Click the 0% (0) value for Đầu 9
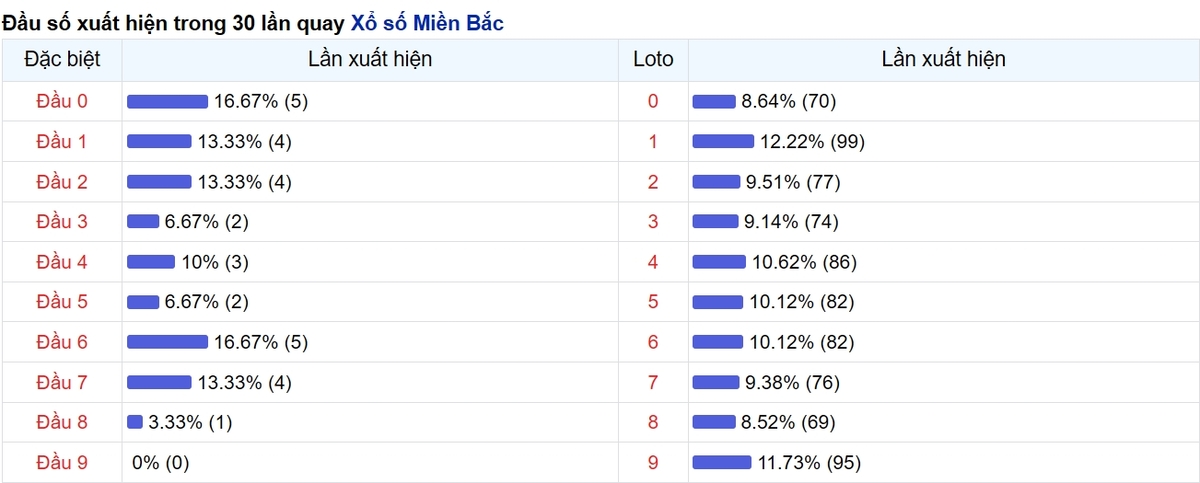The height and width of the screenshot is (483, 1200). (161, 462)
